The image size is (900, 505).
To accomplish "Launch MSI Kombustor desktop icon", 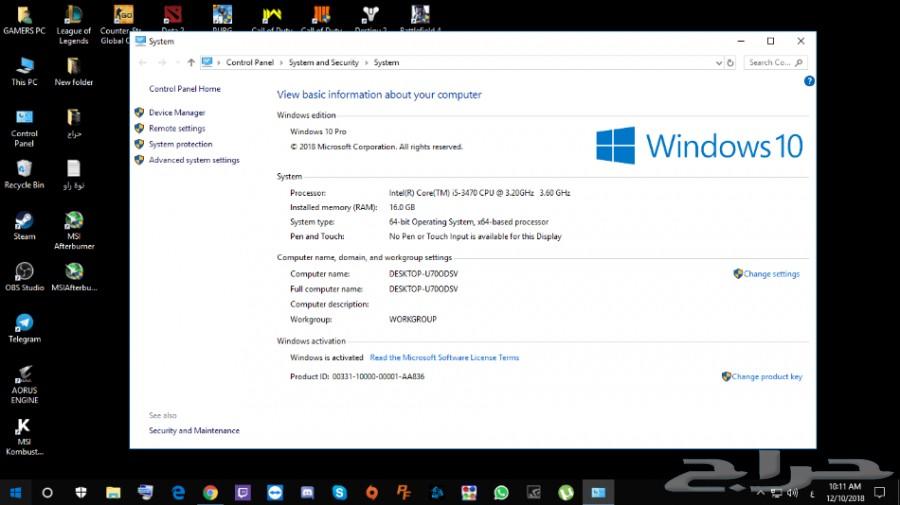I will [24, 436].
